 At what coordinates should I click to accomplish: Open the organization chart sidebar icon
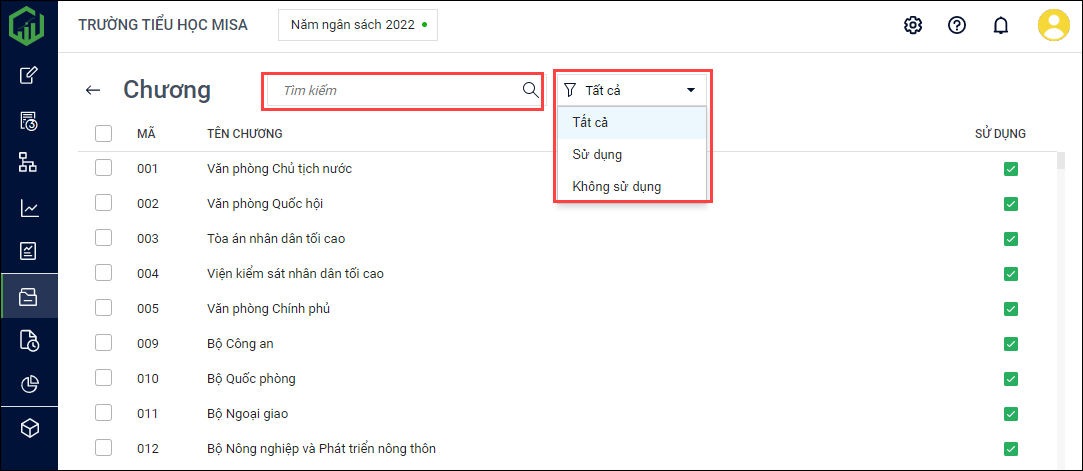tap(29, 163)
